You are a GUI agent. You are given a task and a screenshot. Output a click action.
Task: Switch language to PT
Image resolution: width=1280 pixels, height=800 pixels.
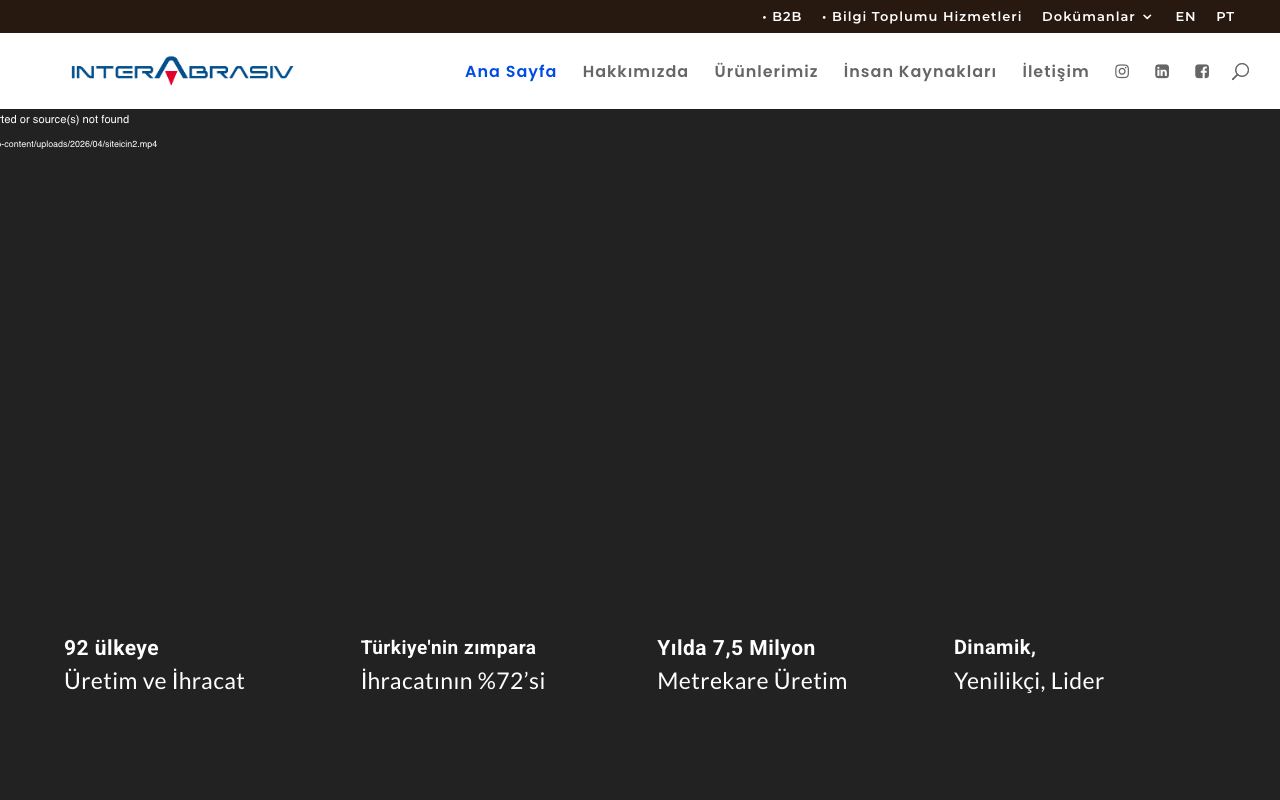1225,16
